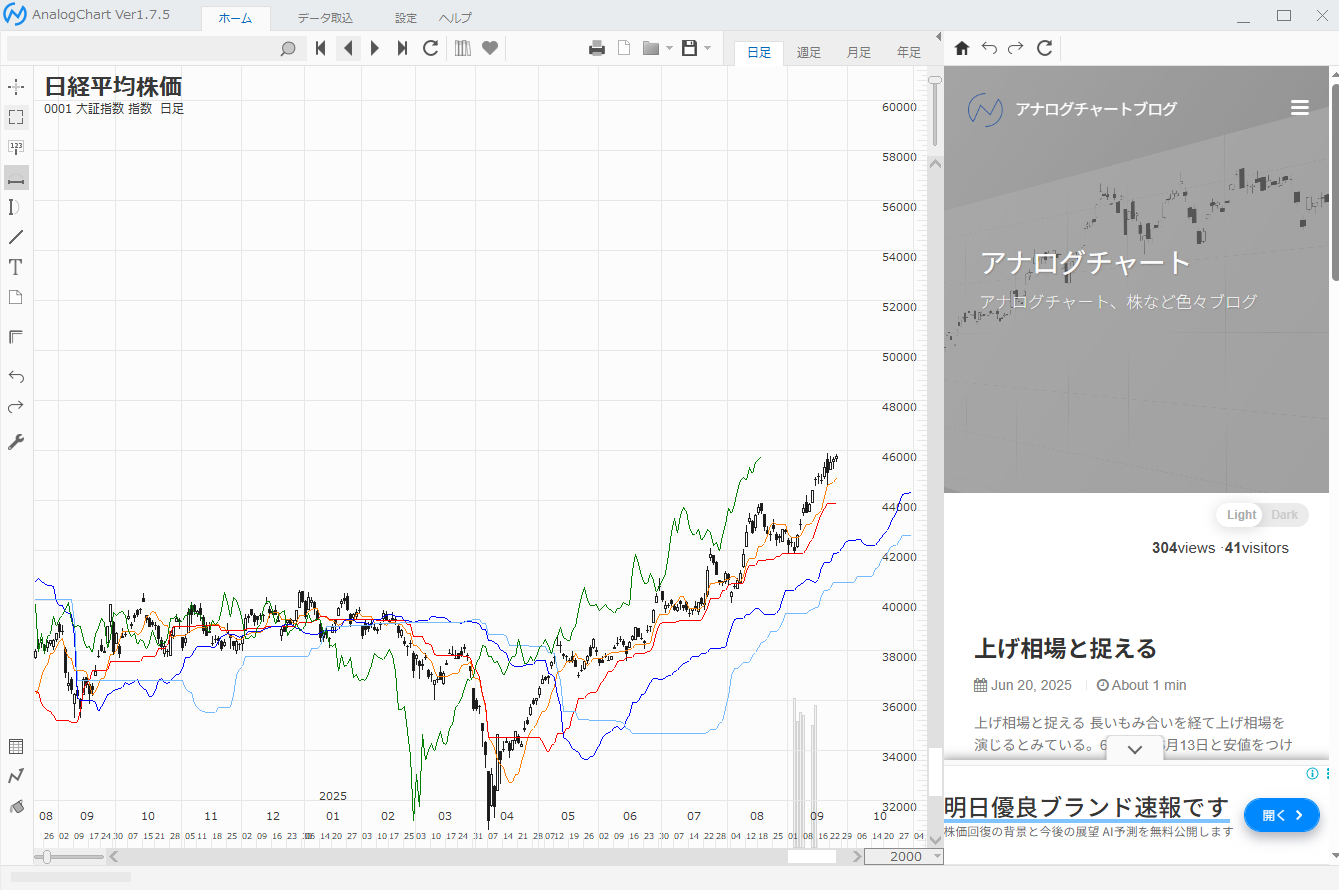Open the 2000 bar count dropdown

pos(936,857)
